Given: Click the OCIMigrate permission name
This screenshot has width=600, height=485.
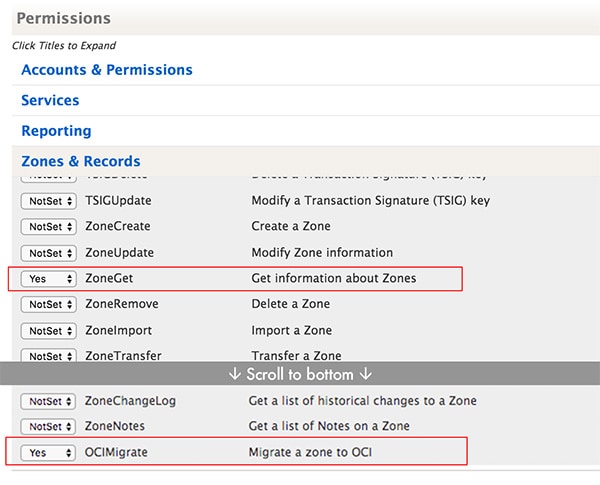Looking at the screenshot, I should [116, 453].
